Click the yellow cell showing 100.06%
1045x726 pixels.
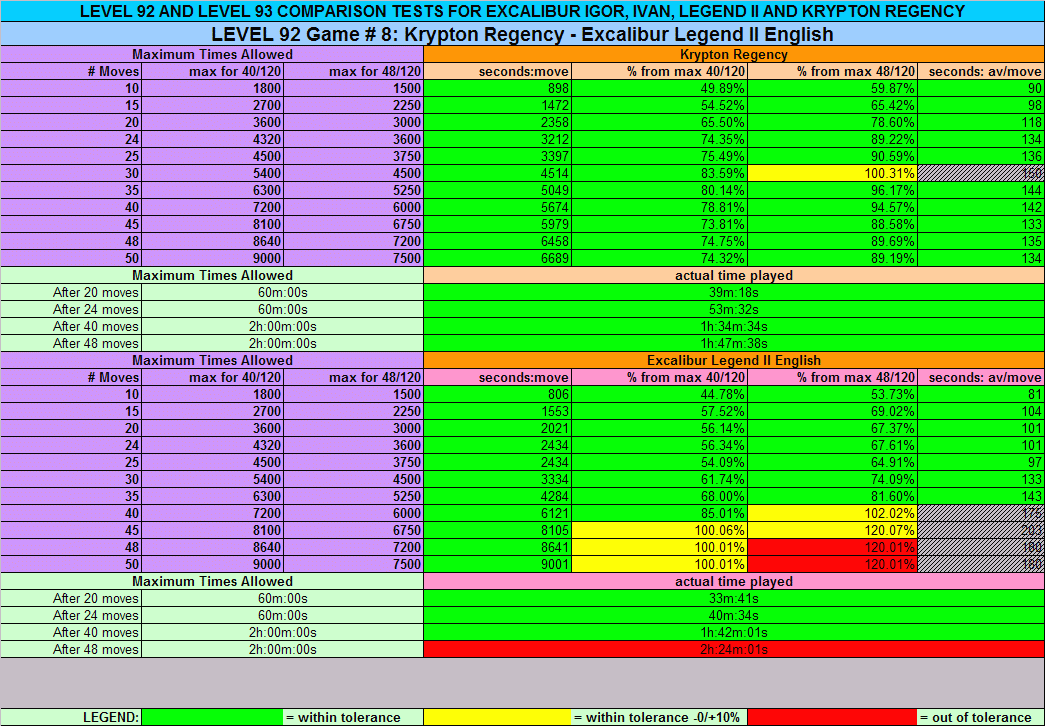659,531
